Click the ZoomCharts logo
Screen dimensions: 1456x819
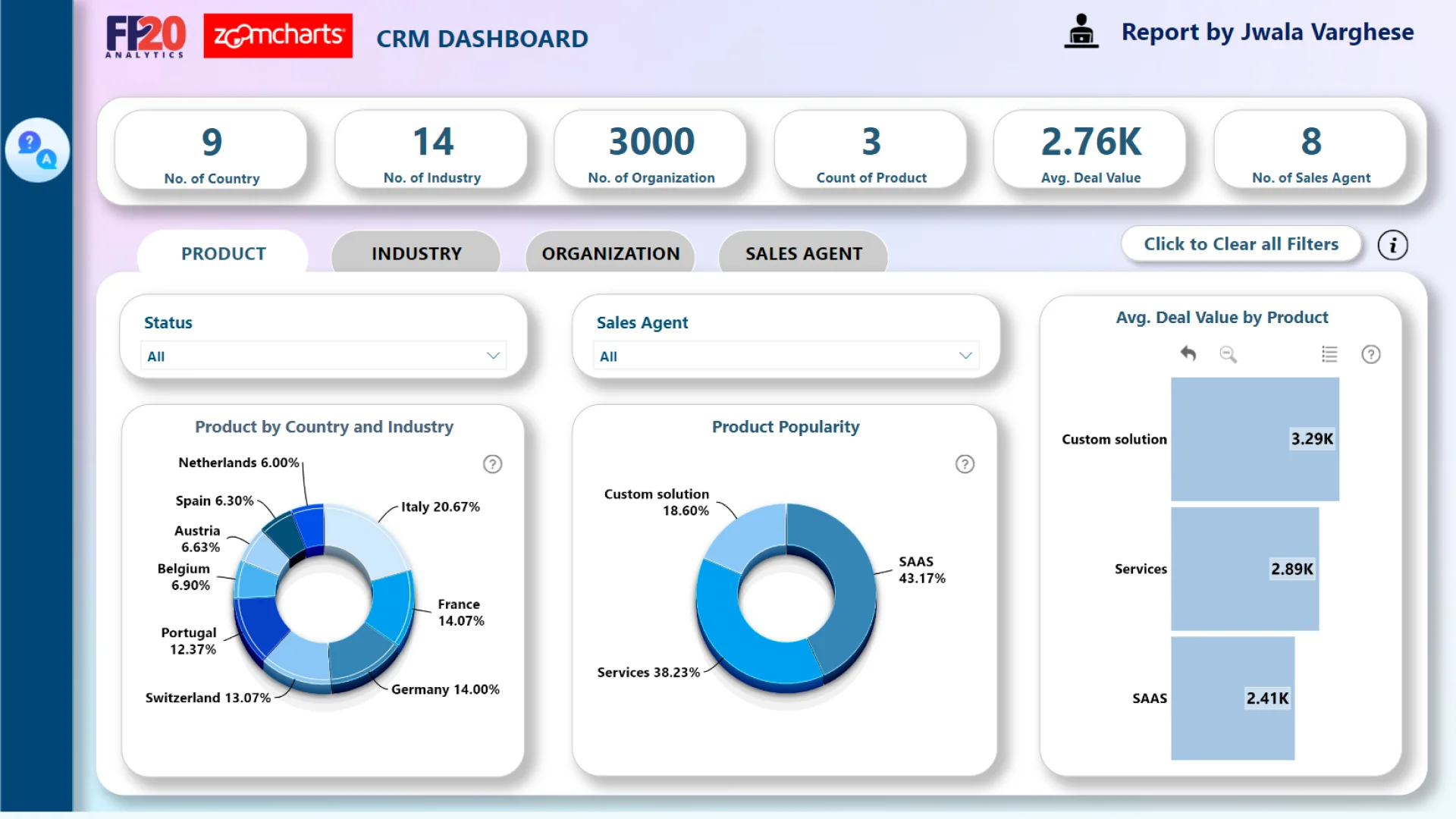click(x=278, y=36)
